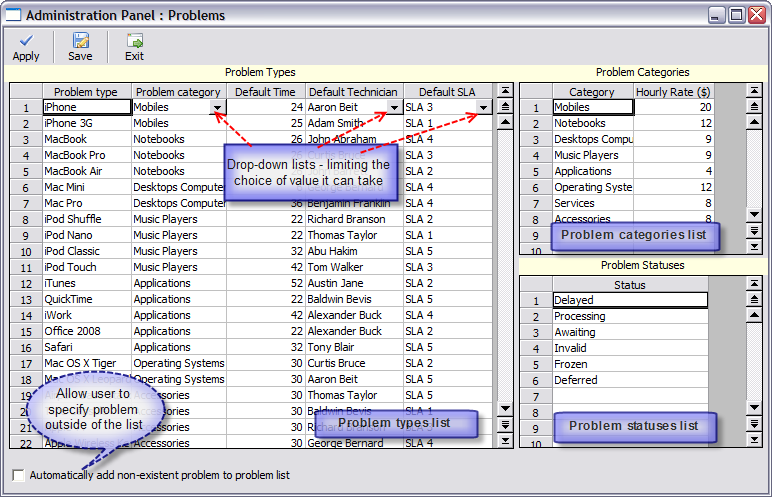Page down in Problem Categories list
This screenshot has height=497, width=772.
tap(754, 231)
